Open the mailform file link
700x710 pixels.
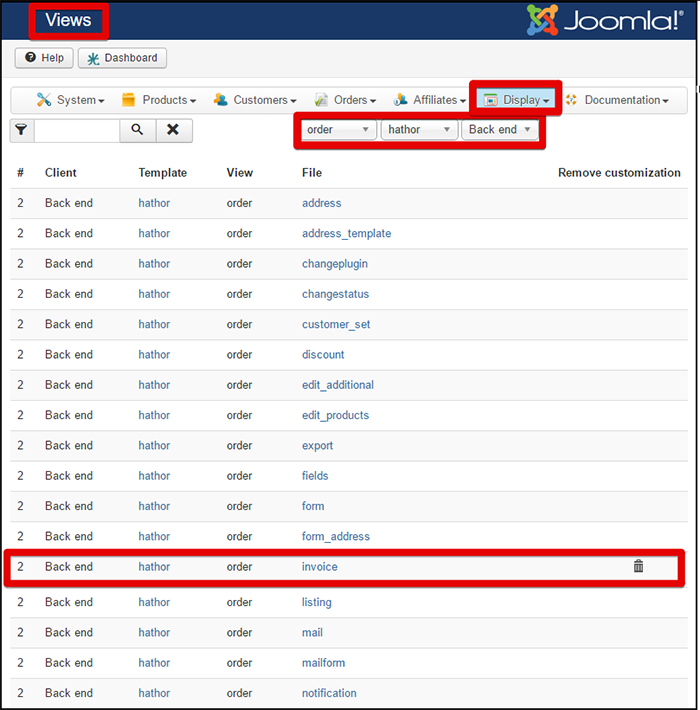coord(323,663)
